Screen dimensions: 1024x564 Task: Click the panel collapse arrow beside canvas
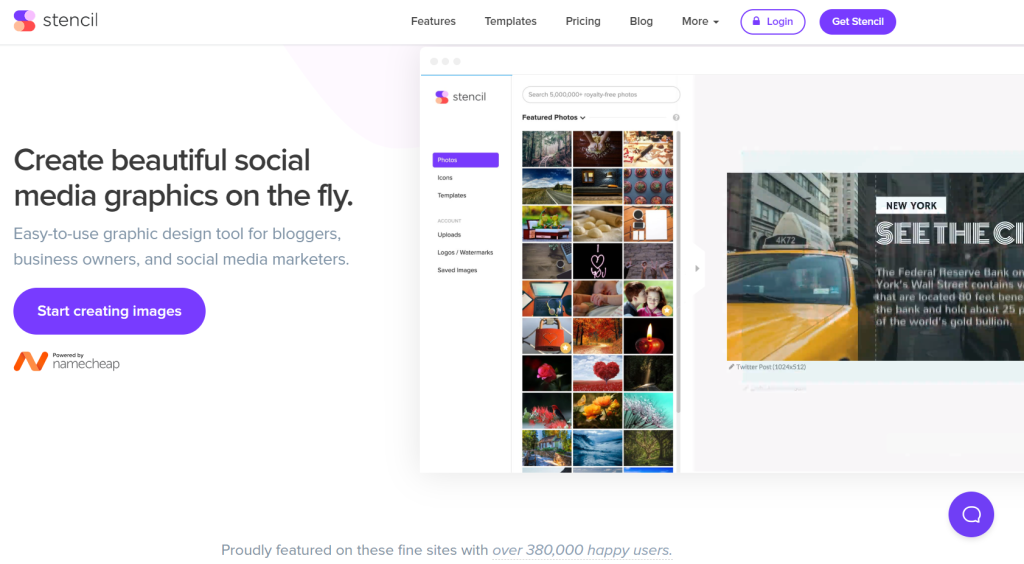698,268
